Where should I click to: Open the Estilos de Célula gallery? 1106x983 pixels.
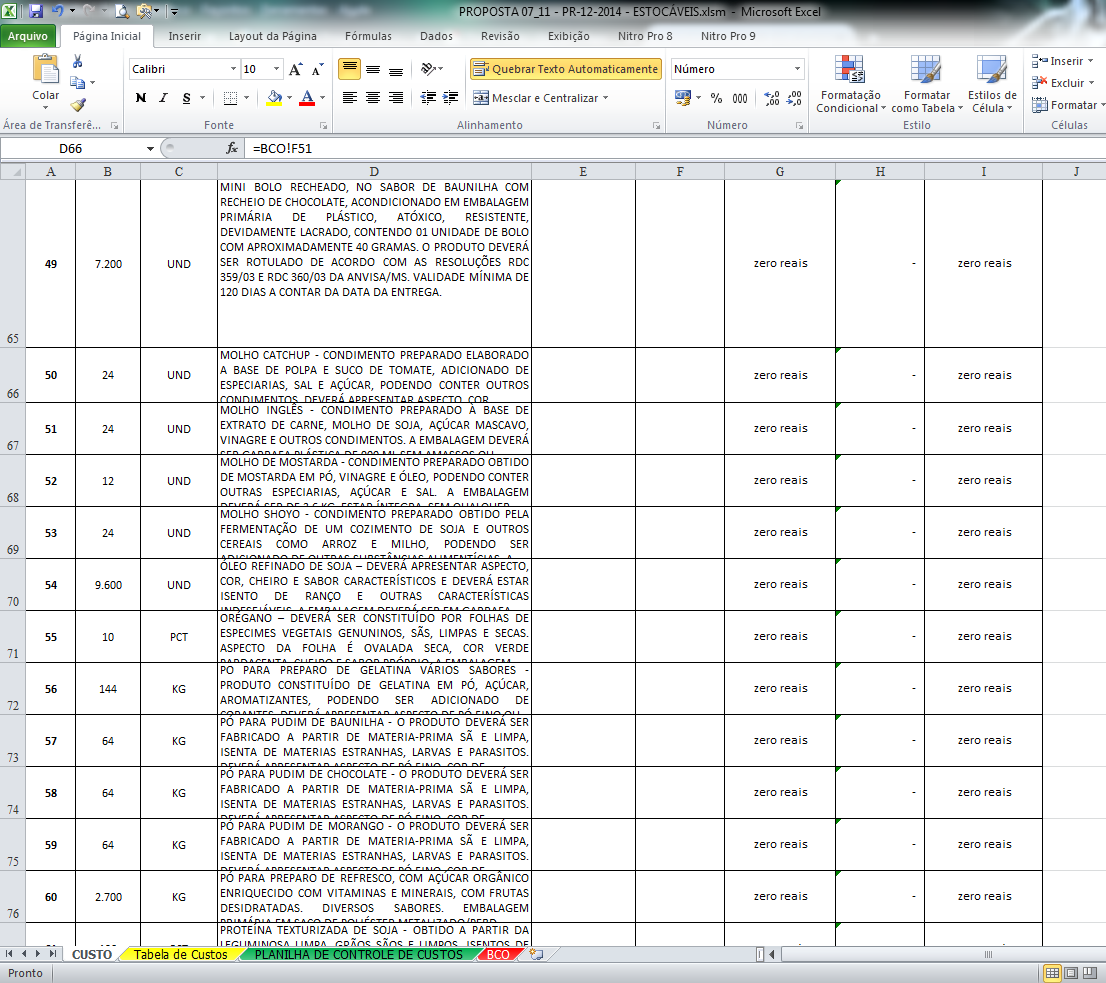pyautogui.click(x=992, y=83)
